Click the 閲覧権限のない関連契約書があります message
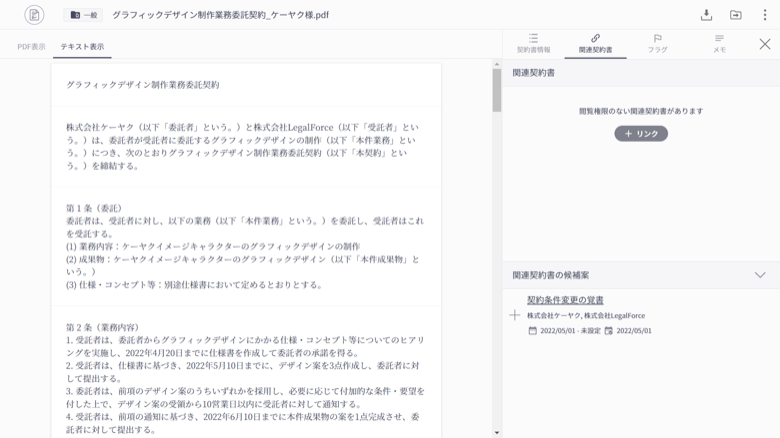The image size is (780, 438). pos(641,111)
